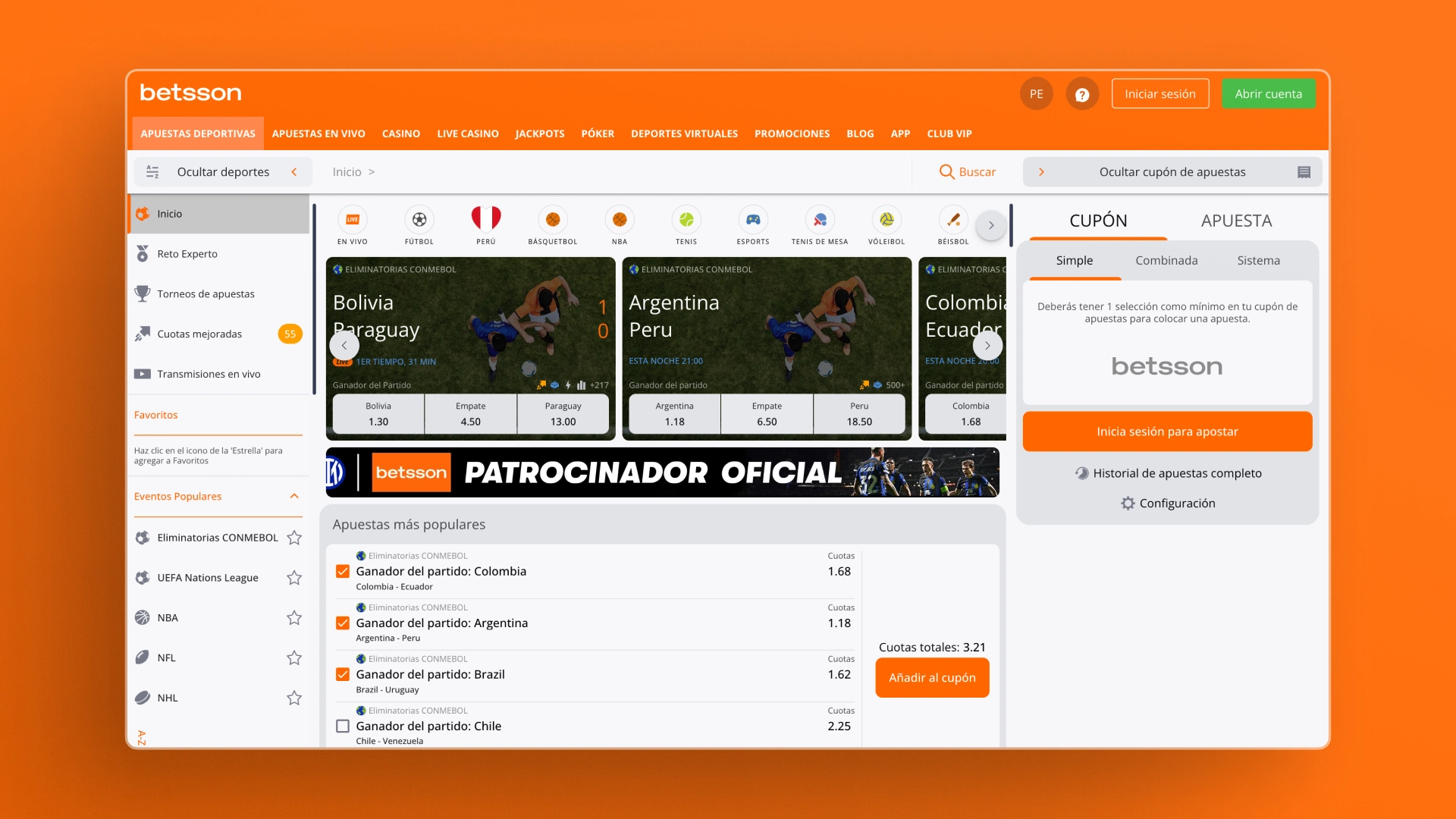The image size is (1456, 819).
Task: Favorite Eliminatorias CONMEBOL with its star
Action: [294, 538]
